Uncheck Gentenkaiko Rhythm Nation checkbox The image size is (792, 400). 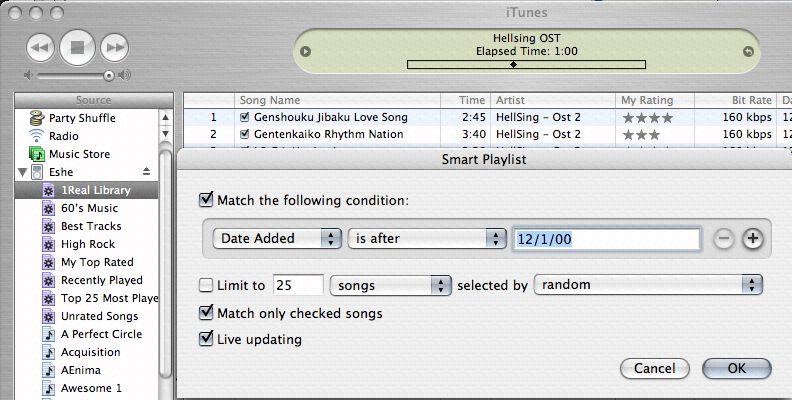coord(245,134)
